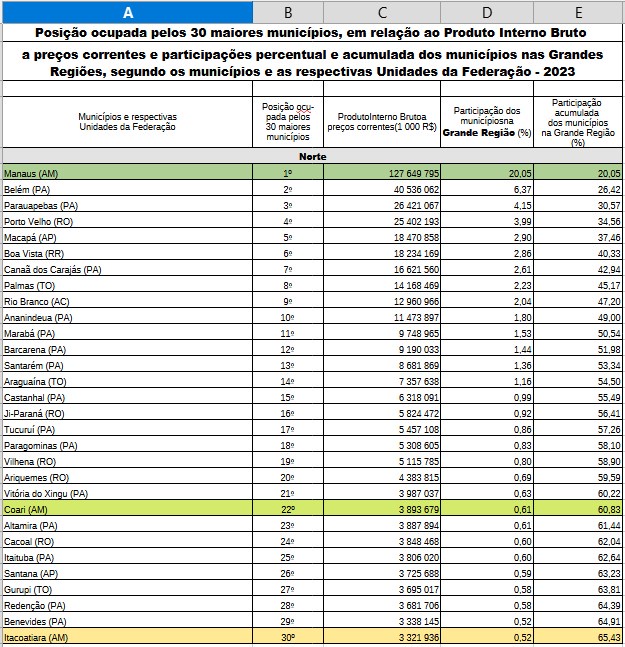Click Belém GDP value 40 536 062
The image size is (625, 647).
[382, 188]
